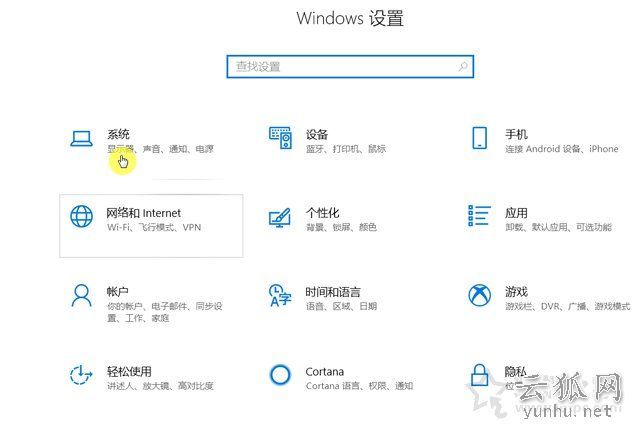Click the Windows 设置 title
640x425 pixels.
pos(350,18)
